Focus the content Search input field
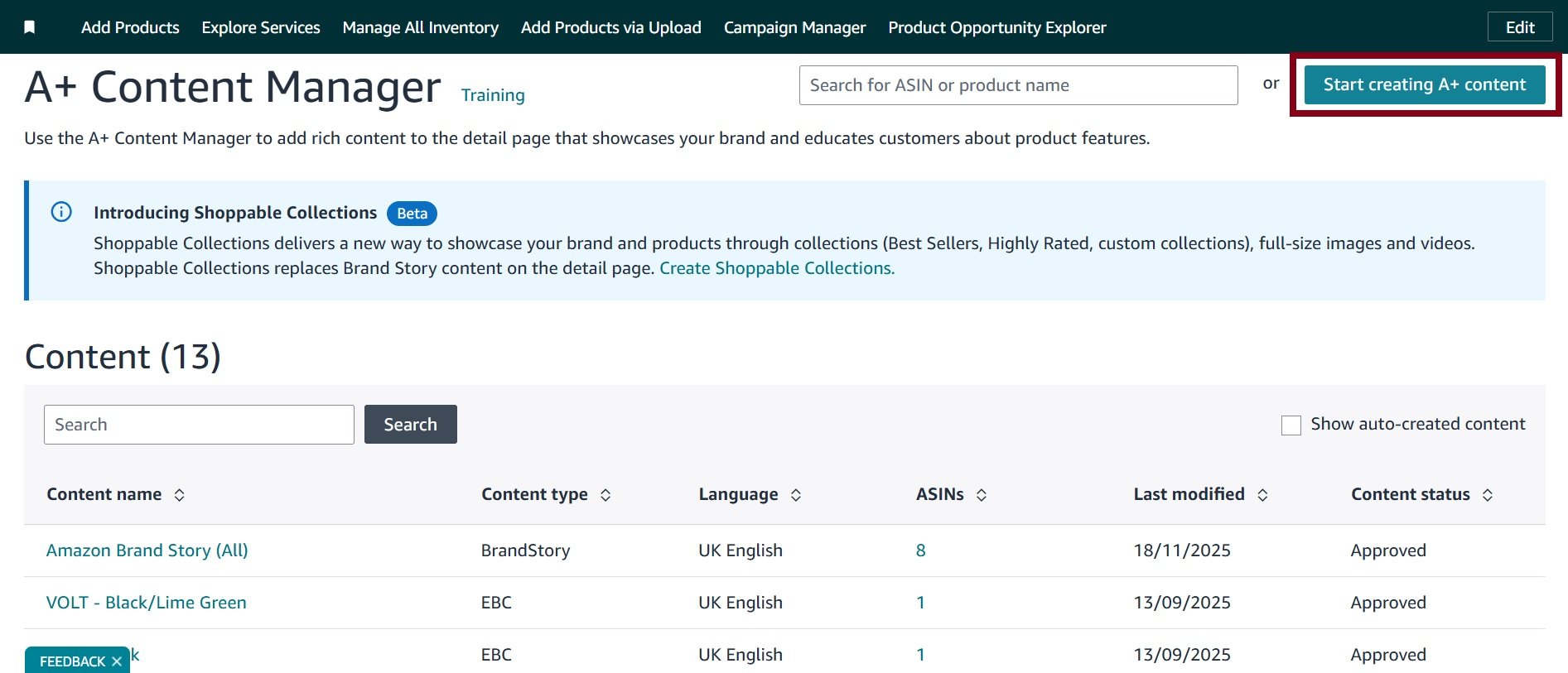1568x673 pixels. (x=199, y=425)
